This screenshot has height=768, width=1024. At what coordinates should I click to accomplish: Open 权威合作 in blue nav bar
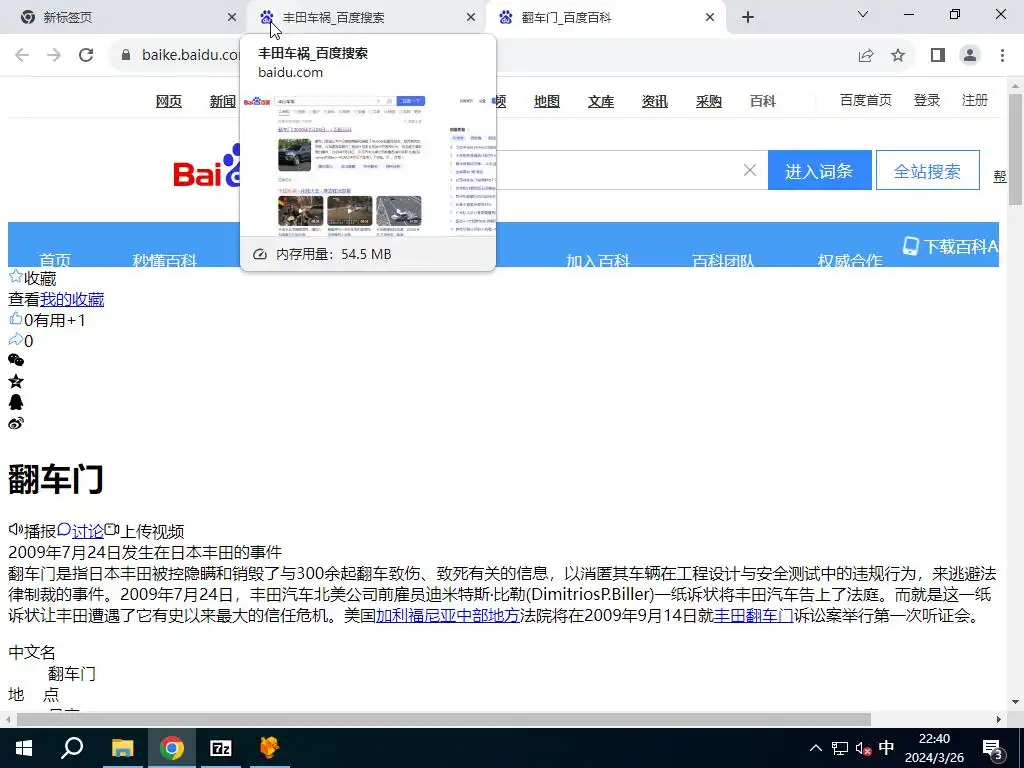pos(850,259)
